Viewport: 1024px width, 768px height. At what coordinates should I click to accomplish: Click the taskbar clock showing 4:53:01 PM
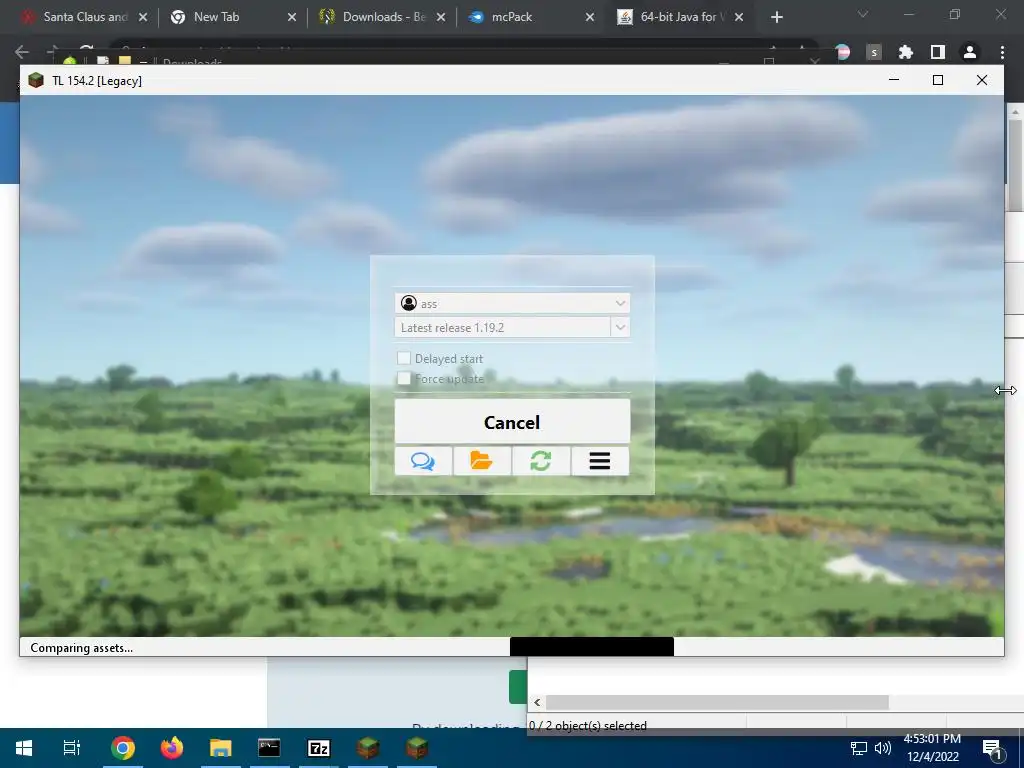932,748
